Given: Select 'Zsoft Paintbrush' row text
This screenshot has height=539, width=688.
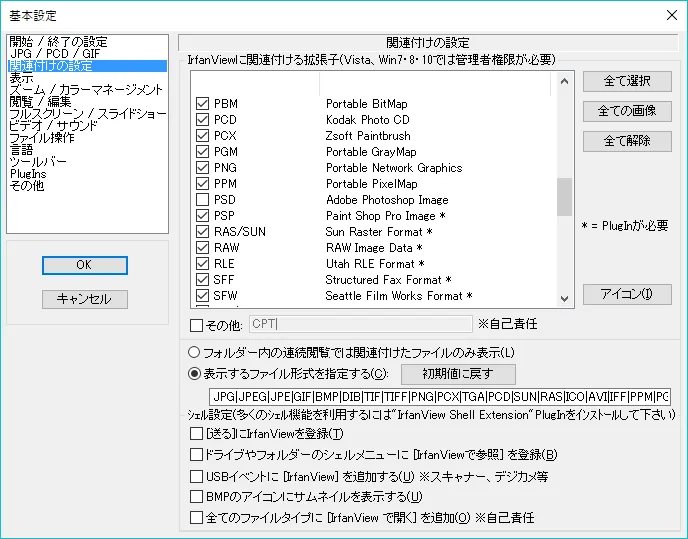Looking at the screenshot, I should coord(368,136).
